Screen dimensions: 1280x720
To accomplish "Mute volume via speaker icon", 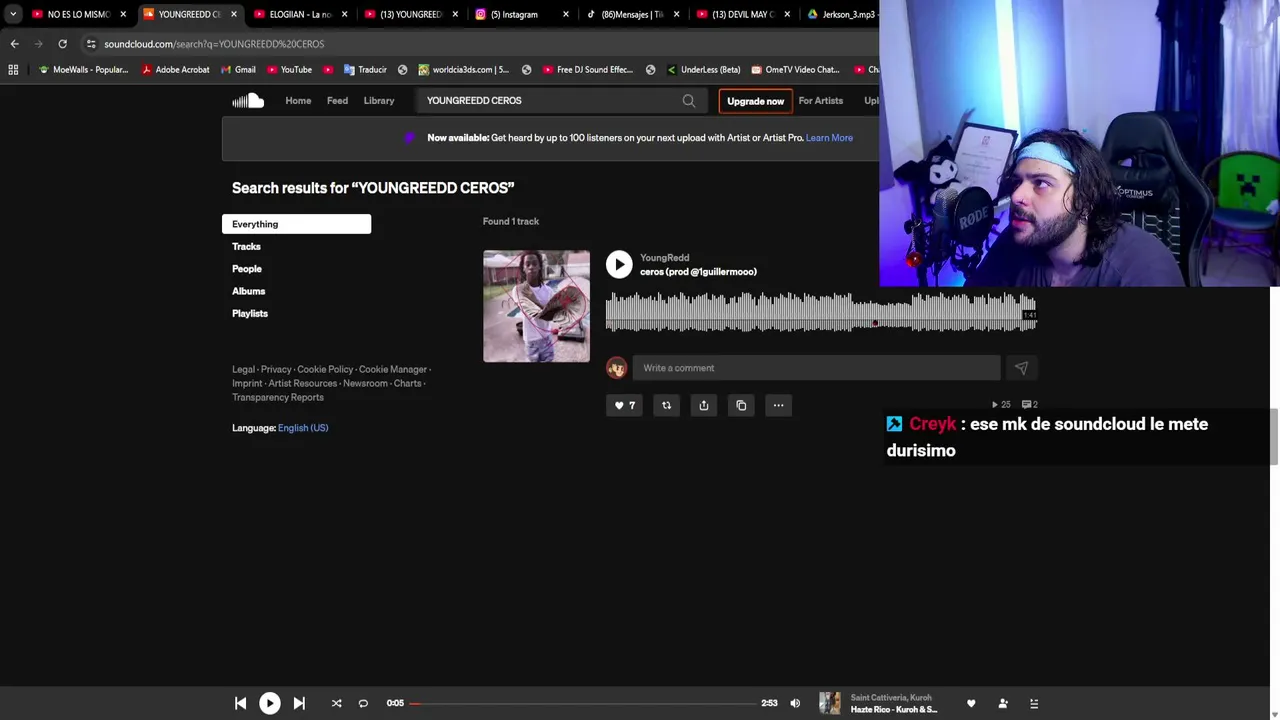I will pos(795,703).
